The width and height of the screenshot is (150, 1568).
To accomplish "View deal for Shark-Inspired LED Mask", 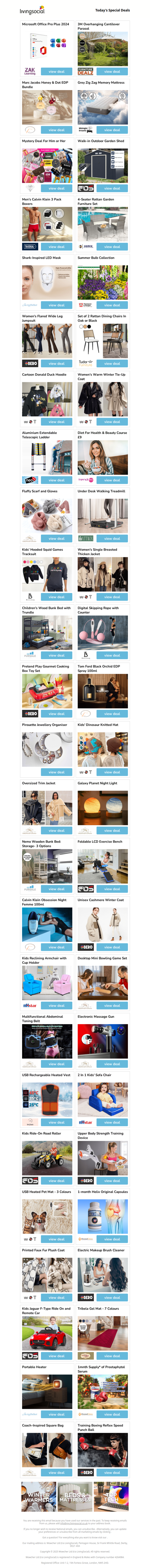I will [57, 305].
